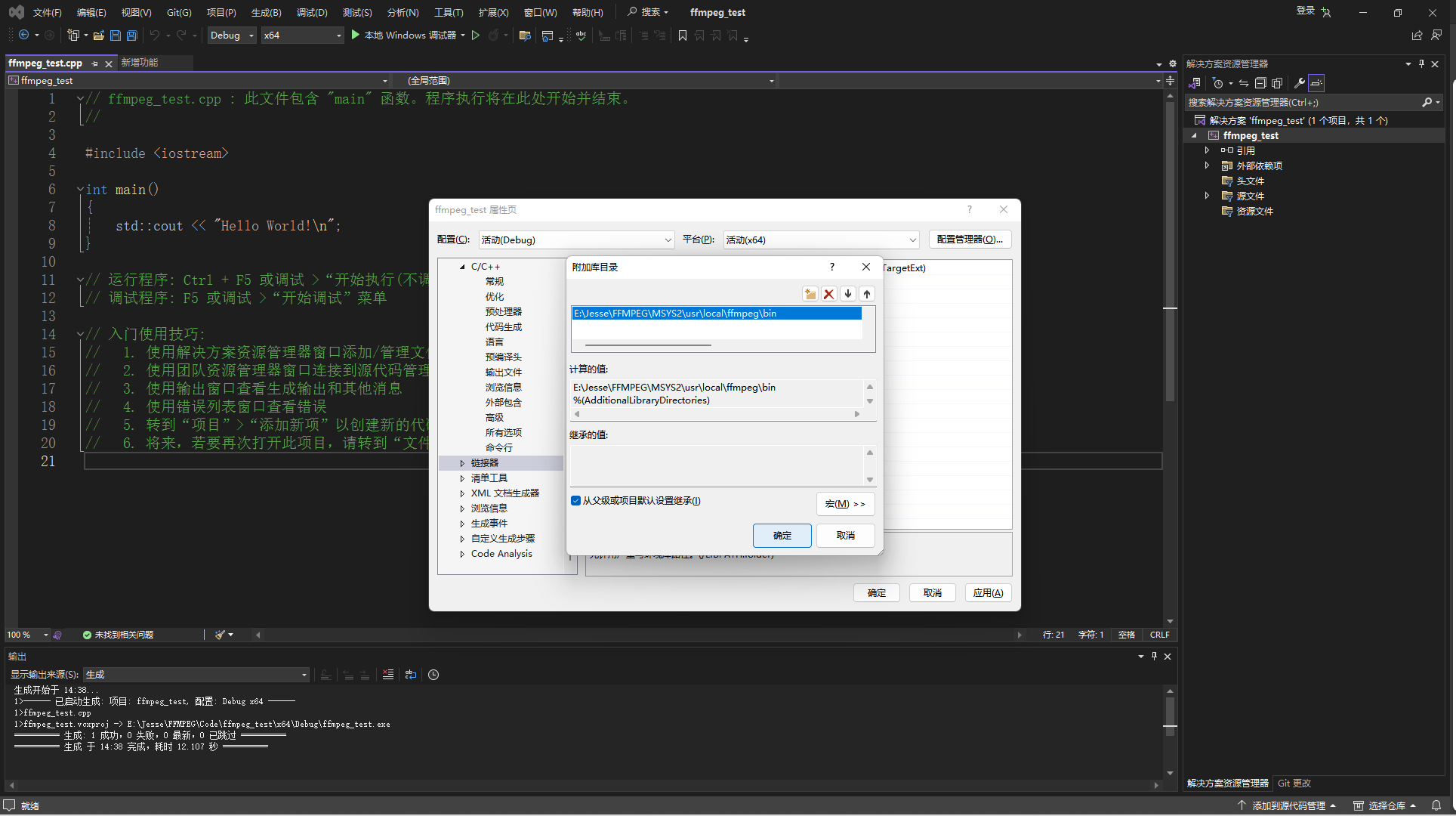Image resolution: width=1456 pixels, height=816 pixels.
Task: Click the horizontal scrollbar under the directory list
Action: click(648, 345)
